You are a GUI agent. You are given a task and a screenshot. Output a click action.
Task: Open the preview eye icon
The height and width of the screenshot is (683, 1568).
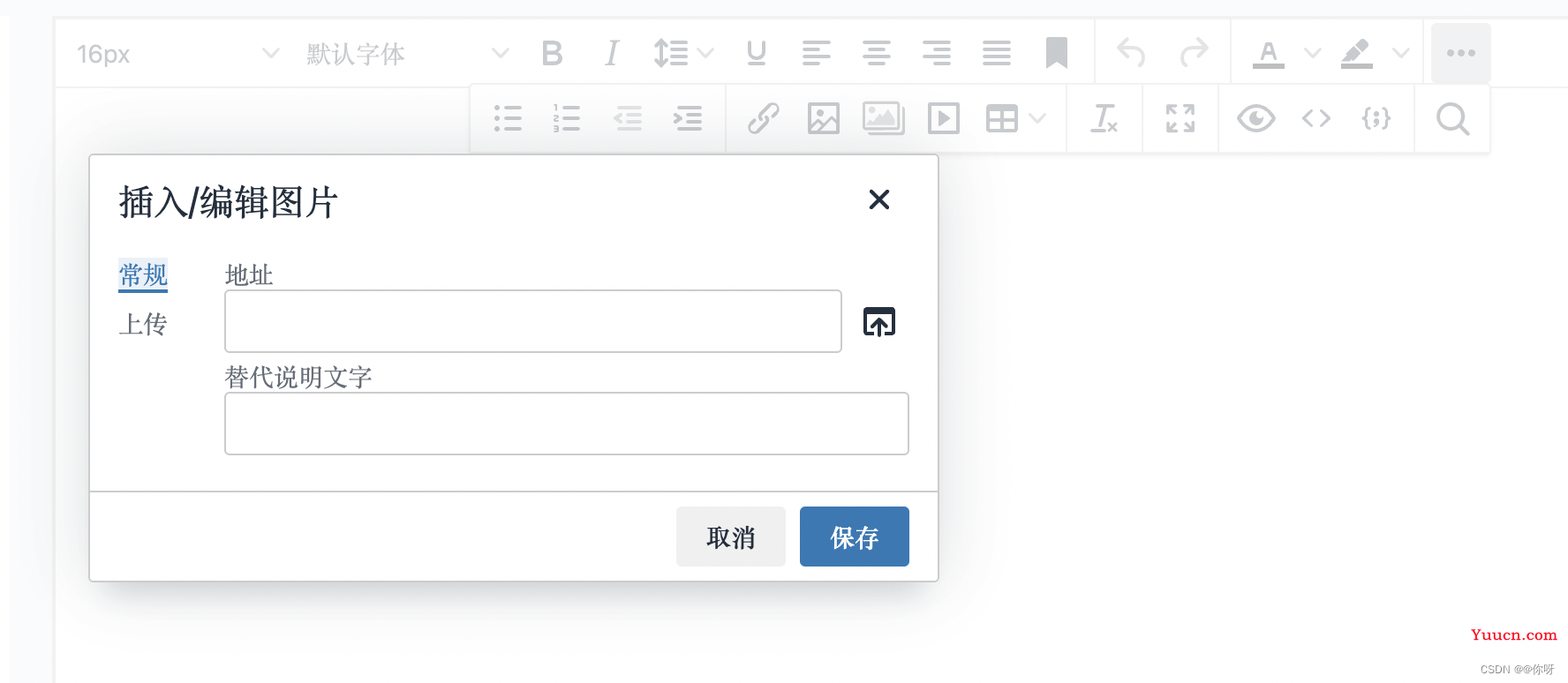[x=1256, y=118]
